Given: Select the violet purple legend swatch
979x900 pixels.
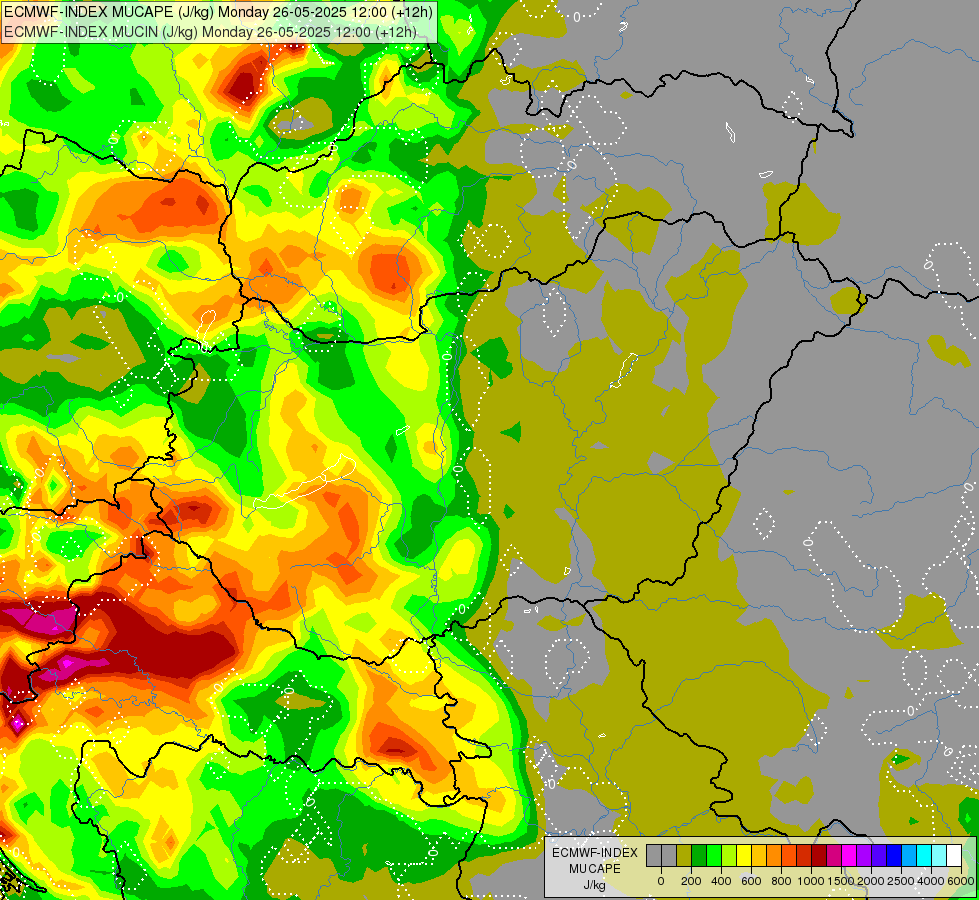Looking at the screenshot, I should [x=865, y=855].
